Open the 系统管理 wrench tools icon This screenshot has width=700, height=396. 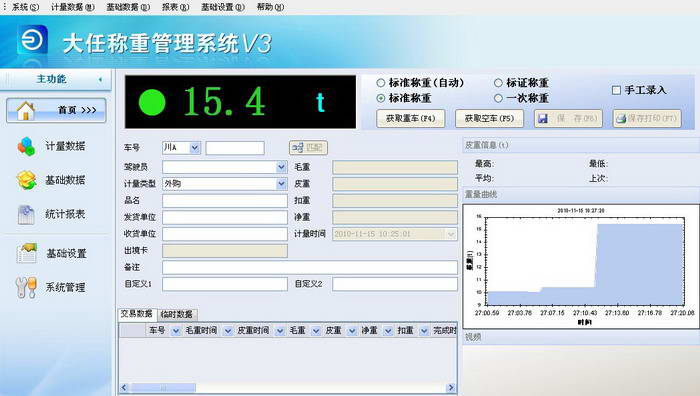pos(26,288)
